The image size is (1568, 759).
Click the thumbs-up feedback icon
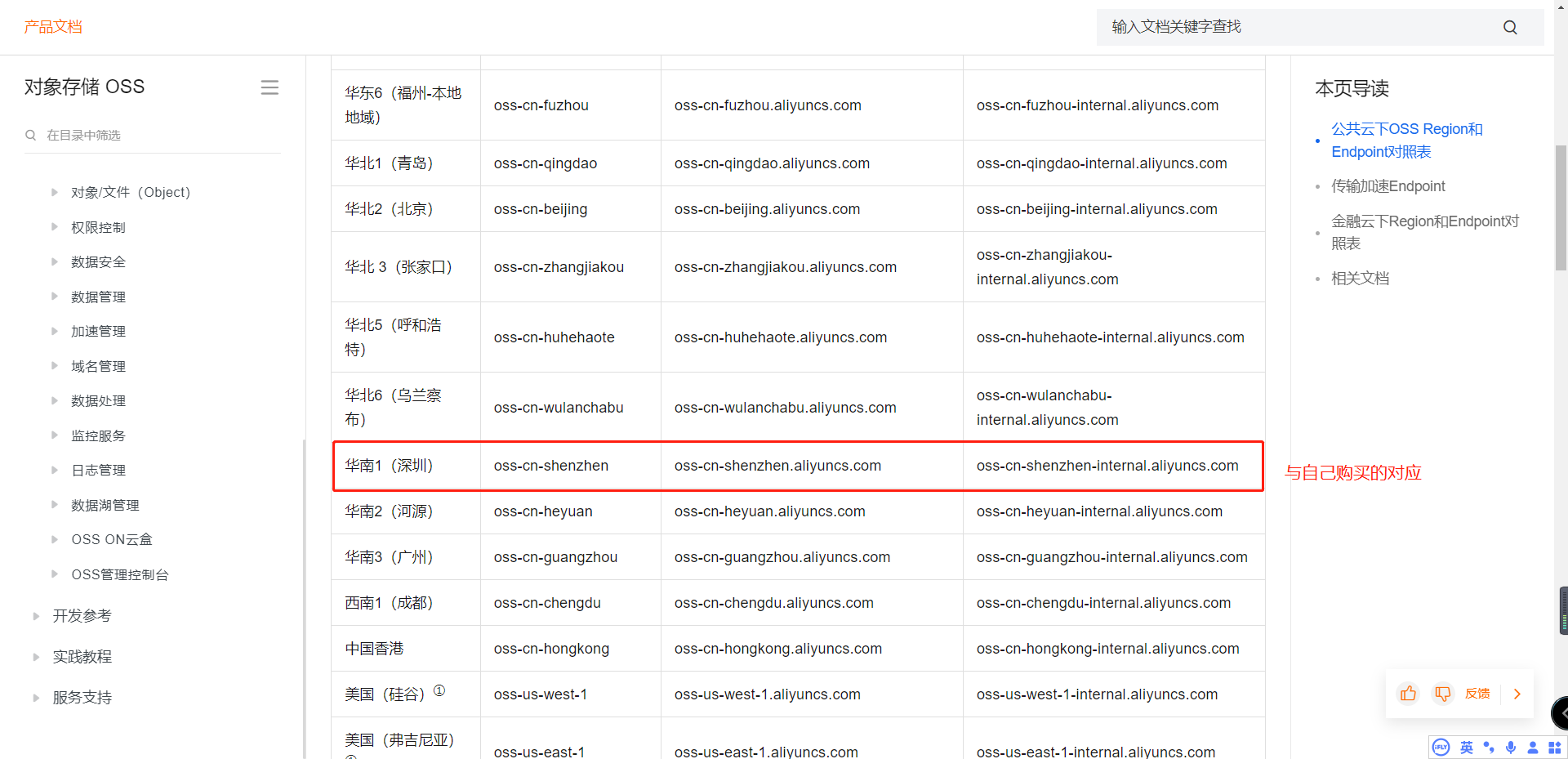1409,694
